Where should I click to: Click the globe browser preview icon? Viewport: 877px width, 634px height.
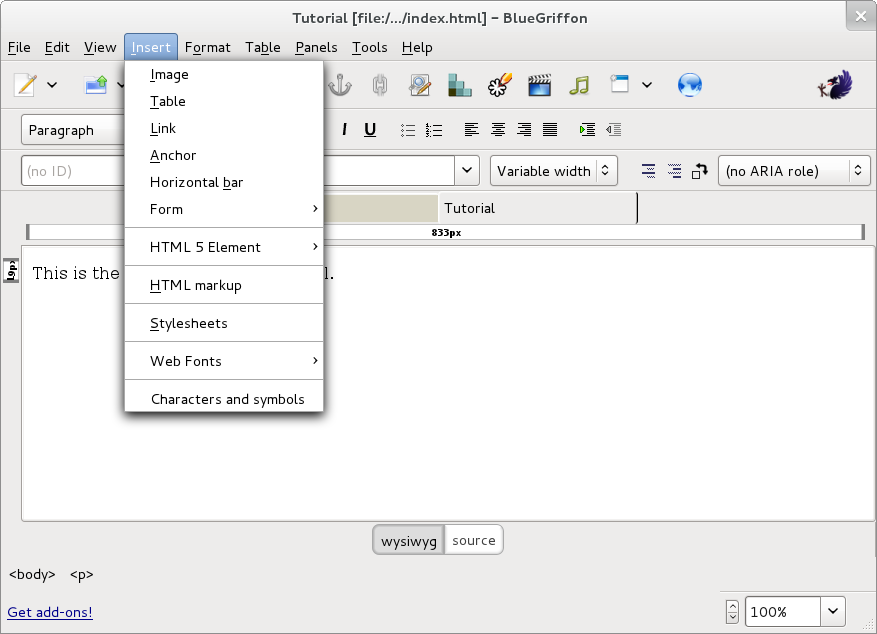tap(689, 85)
